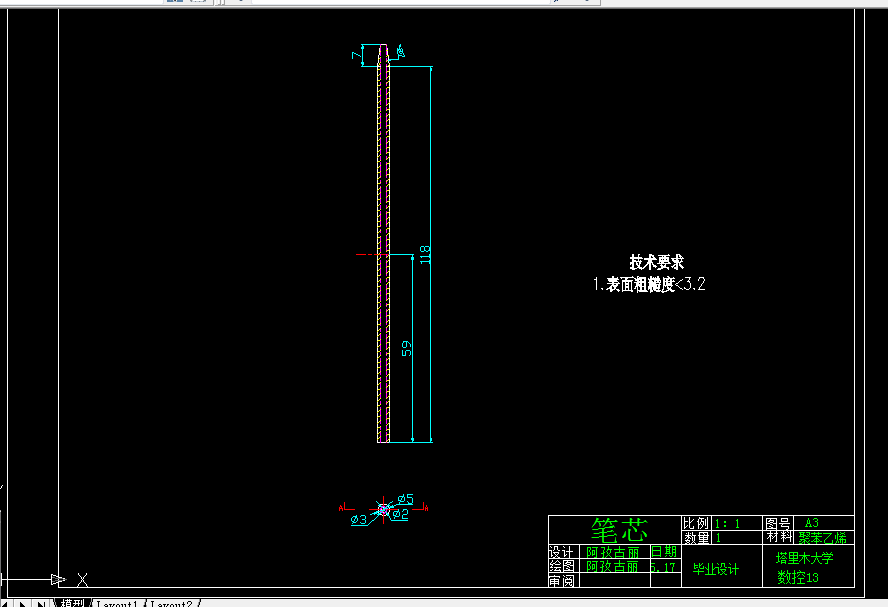
Task: Jump to the last tab with the end arrow
Action: pos(41,603)
